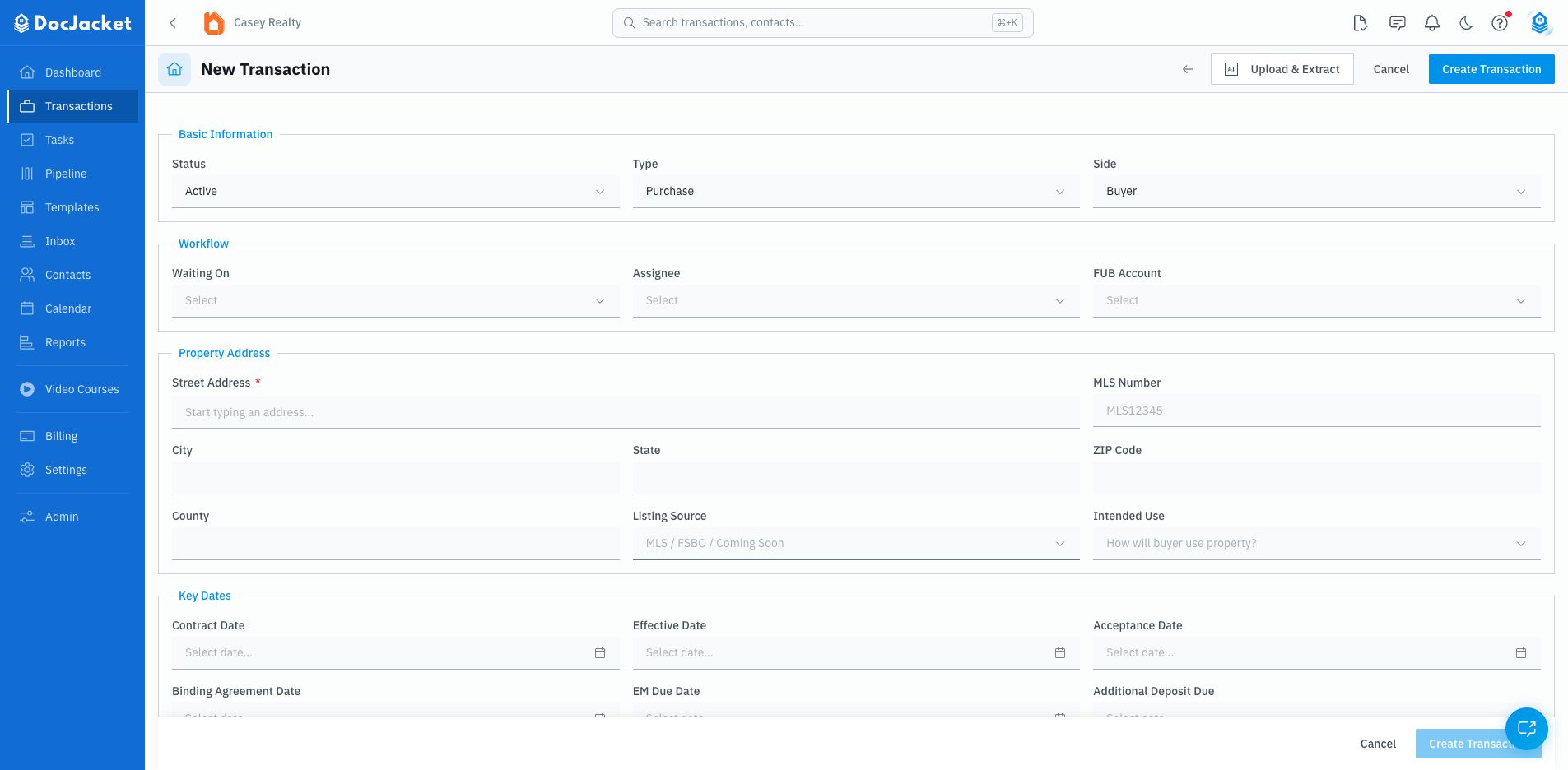Click the Effective Date field

click(856, 652)
